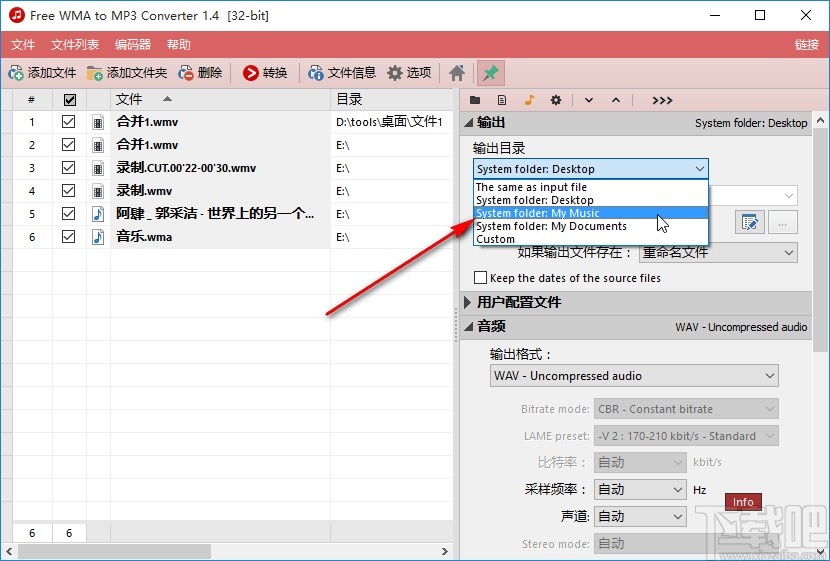Select the file 录制.wmv
Viewport: 830px width, 561px height.
(144, 191)
